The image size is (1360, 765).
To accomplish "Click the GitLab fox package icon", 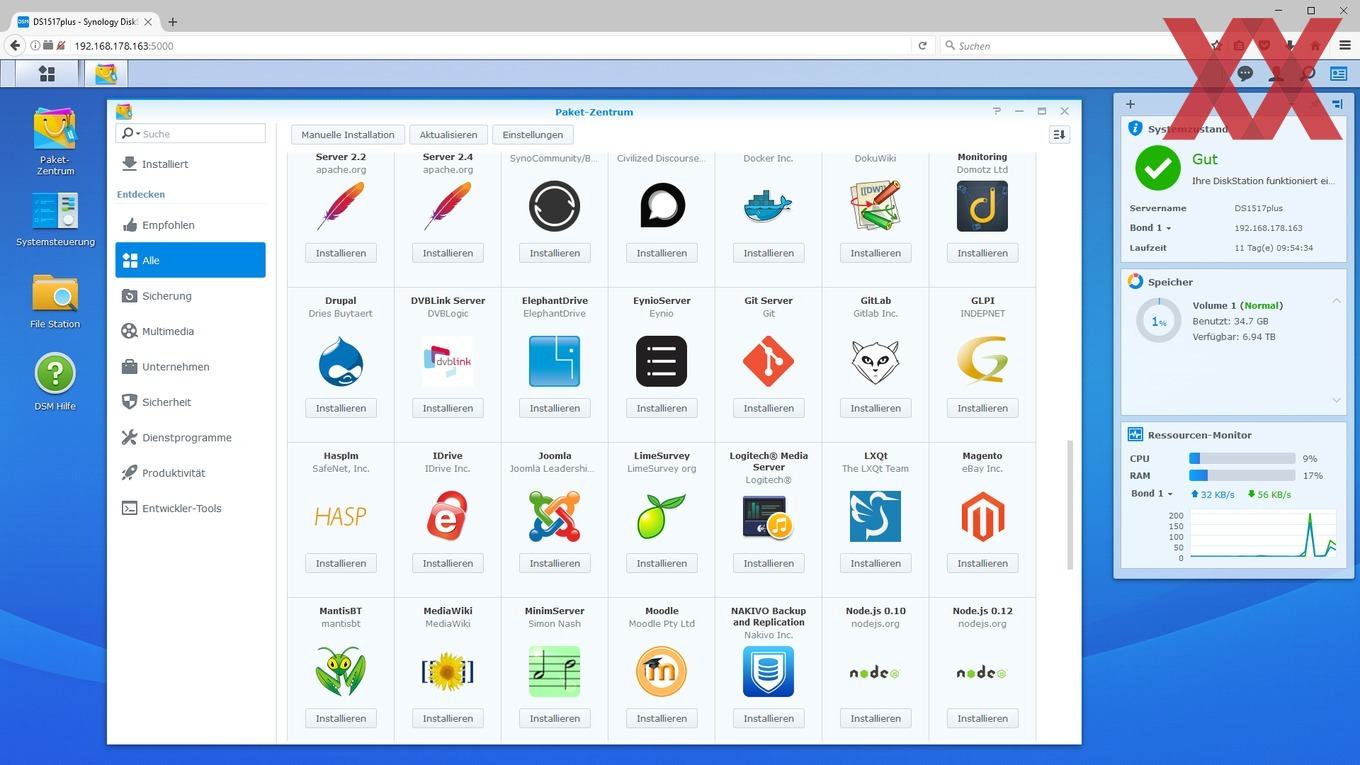I will (x=875, y=361).
